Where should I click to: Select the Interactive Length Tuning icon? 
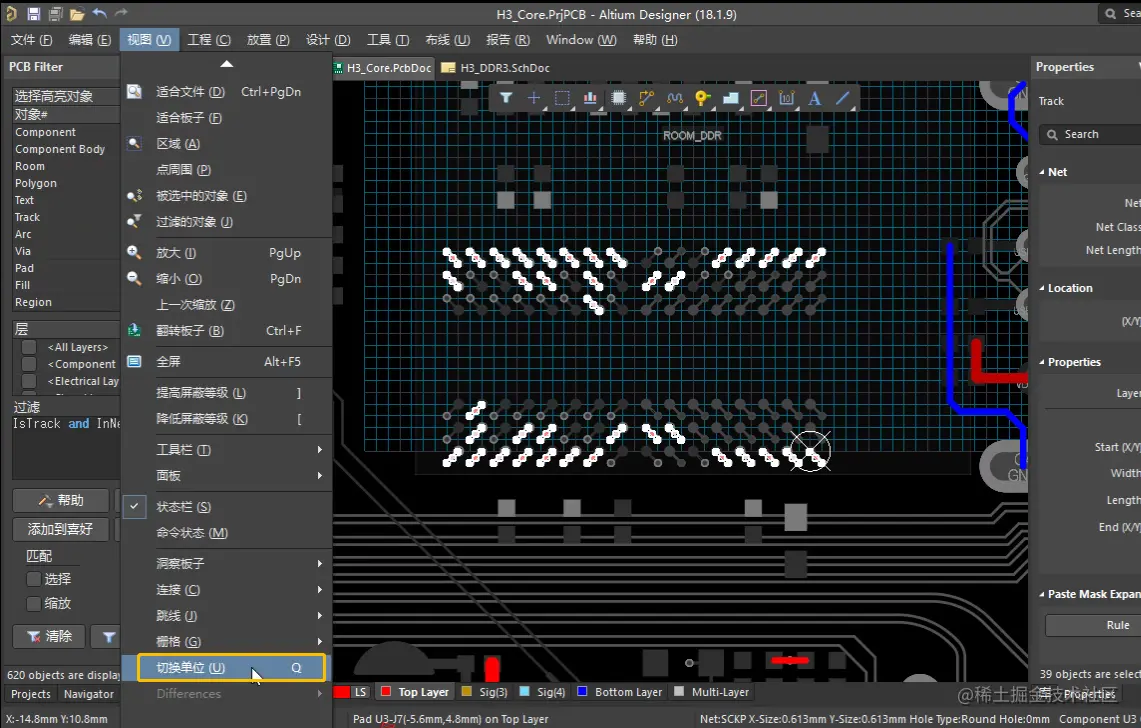[x=675, y=98]
